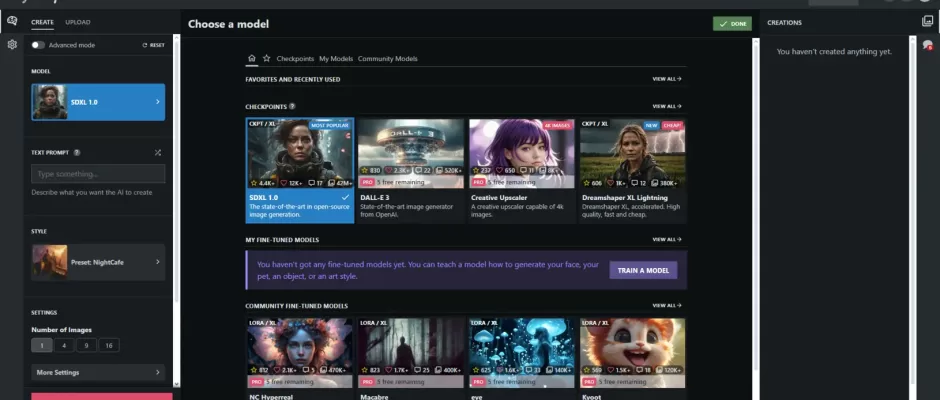Open the settings gear in left sidebar
Image resolution: width=940 pixels, height=400 pixels.
(x=11, y=44)
